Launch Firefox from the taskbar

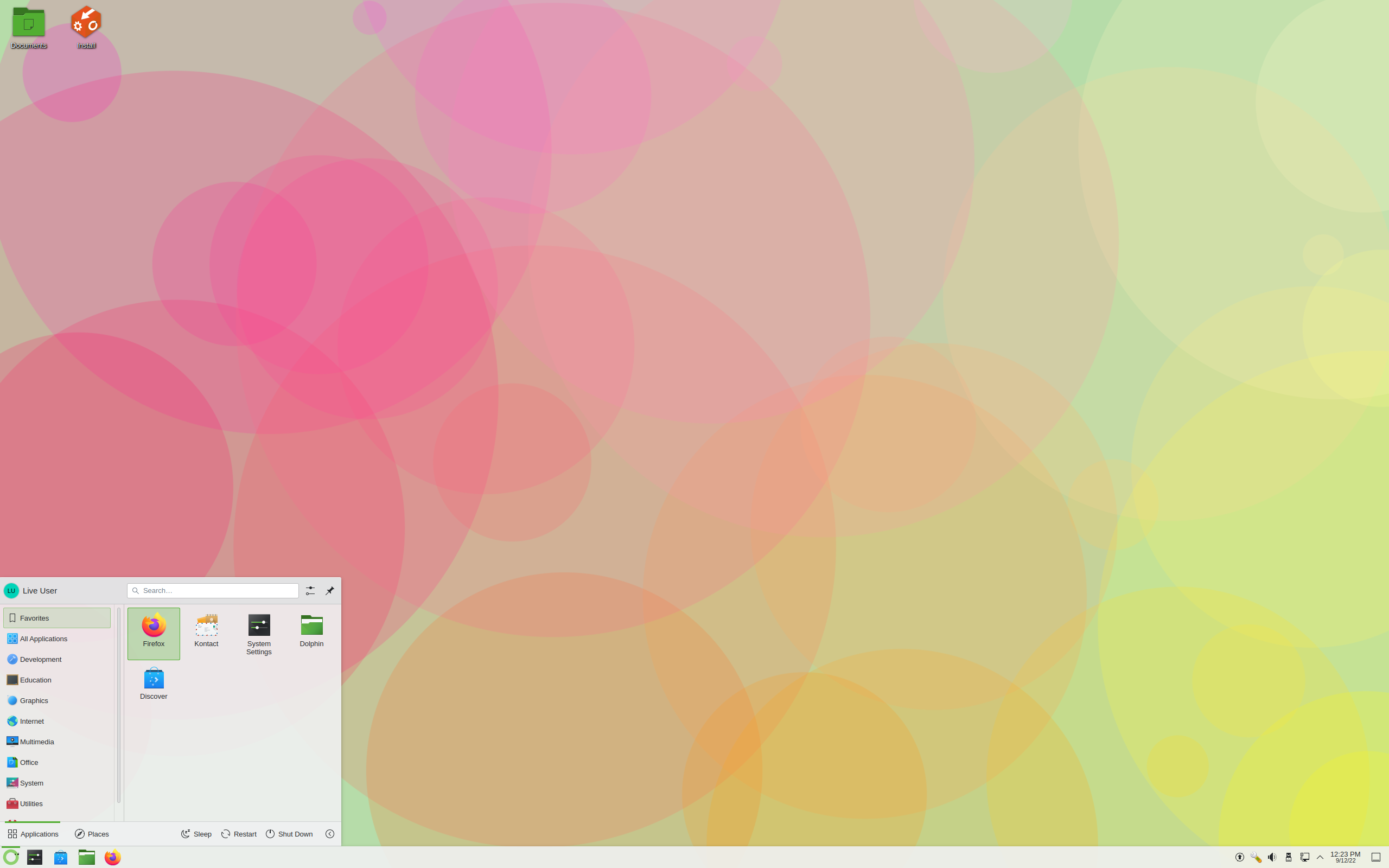tap(112, 858)
